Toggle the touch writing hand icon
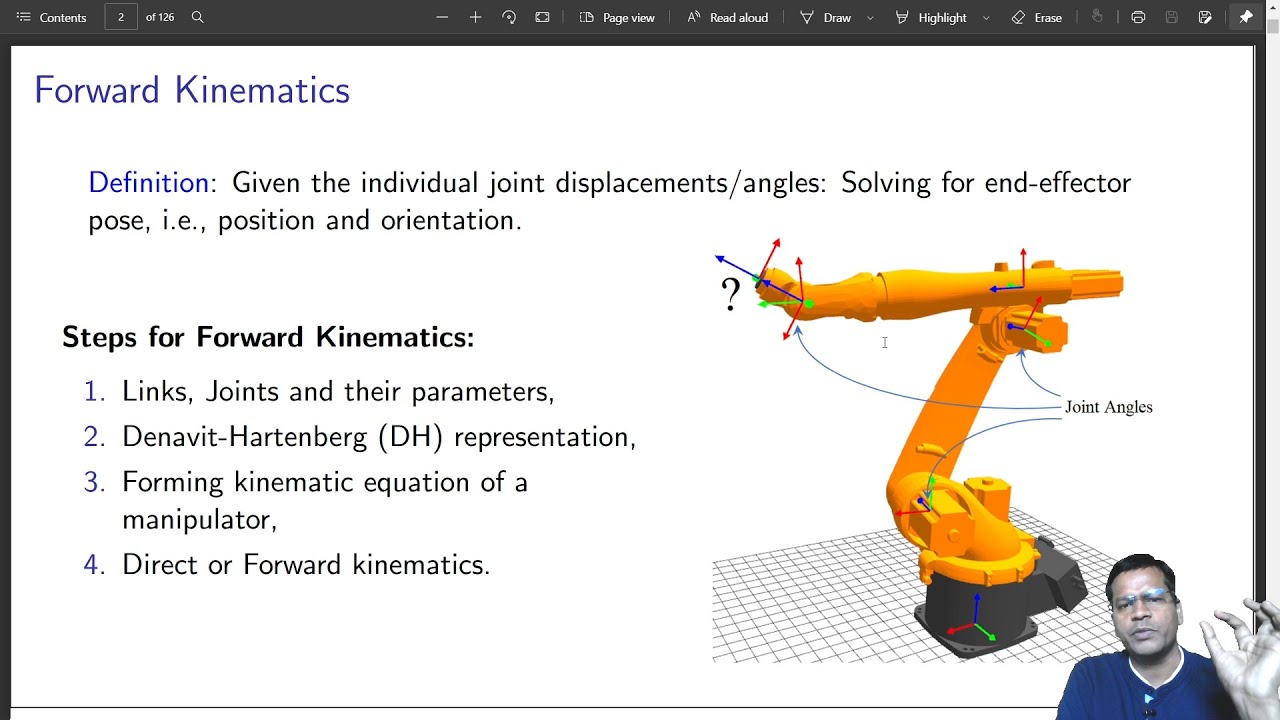Viewport: 1280px width, 720px height. pyautogui.click(x=1097, y=17)
